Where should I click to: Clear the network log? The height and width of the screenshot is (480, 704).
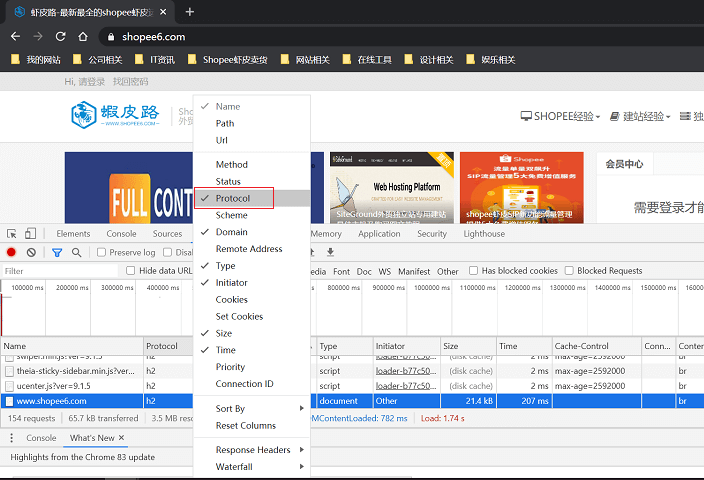point(31,252)
